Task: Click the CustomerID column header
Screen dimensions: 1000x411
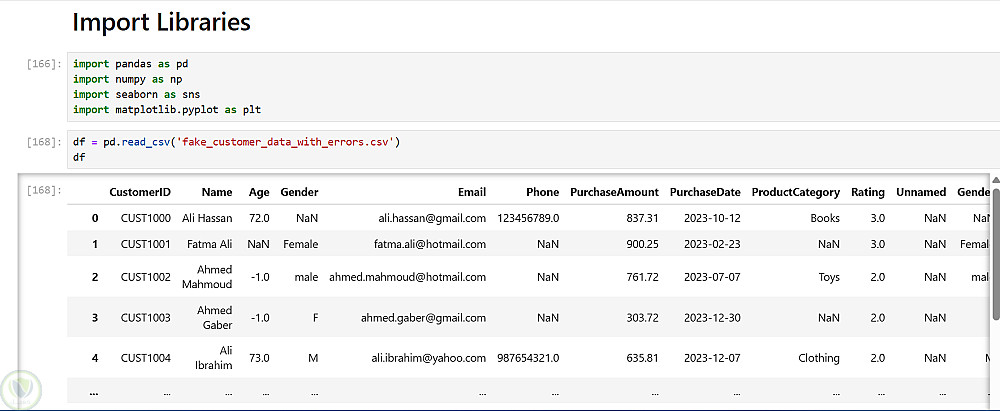Action: tap(140, 192)
